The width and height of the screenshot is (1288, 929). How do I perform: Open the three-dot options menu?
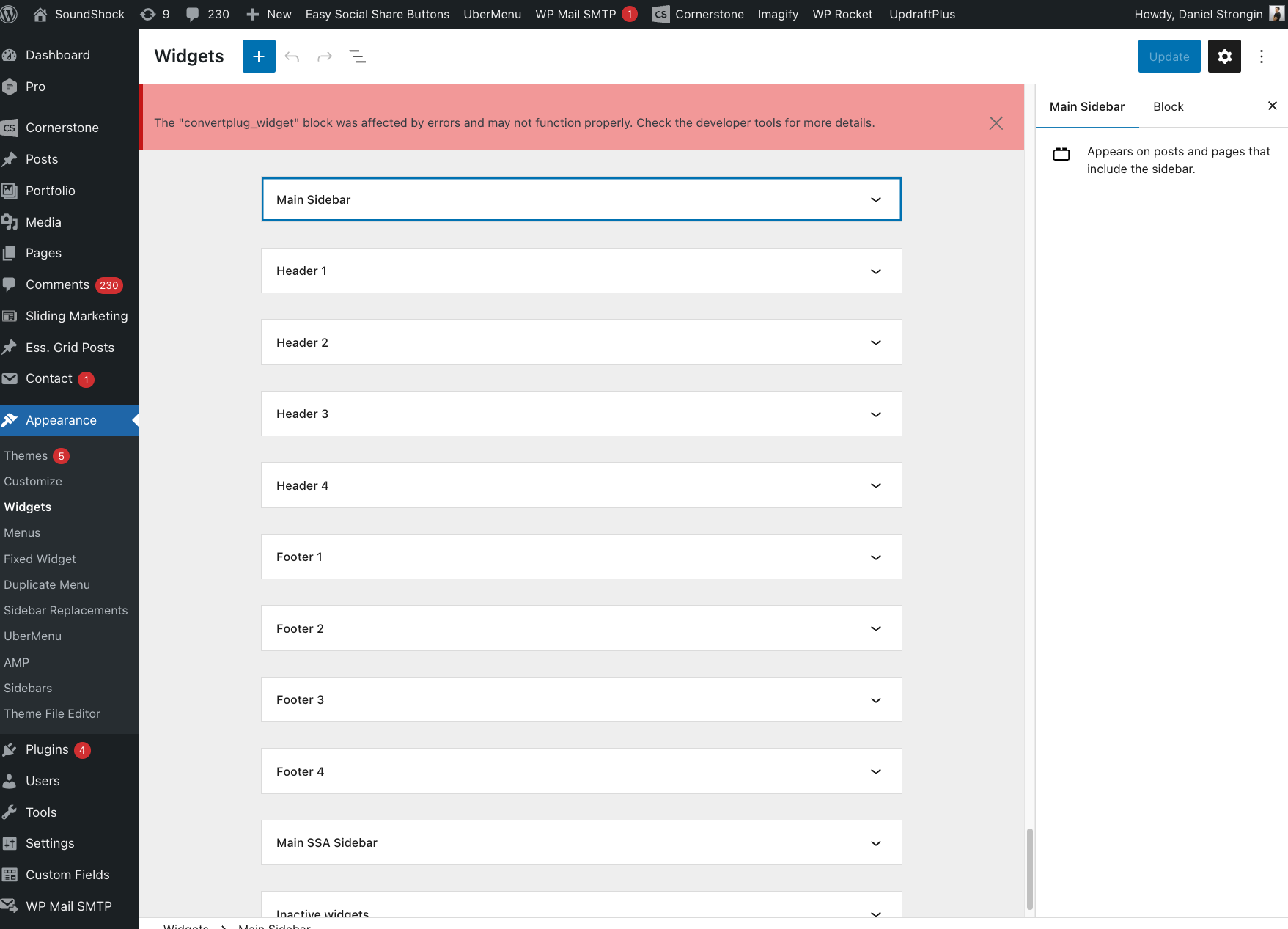tap(1262, 56)
